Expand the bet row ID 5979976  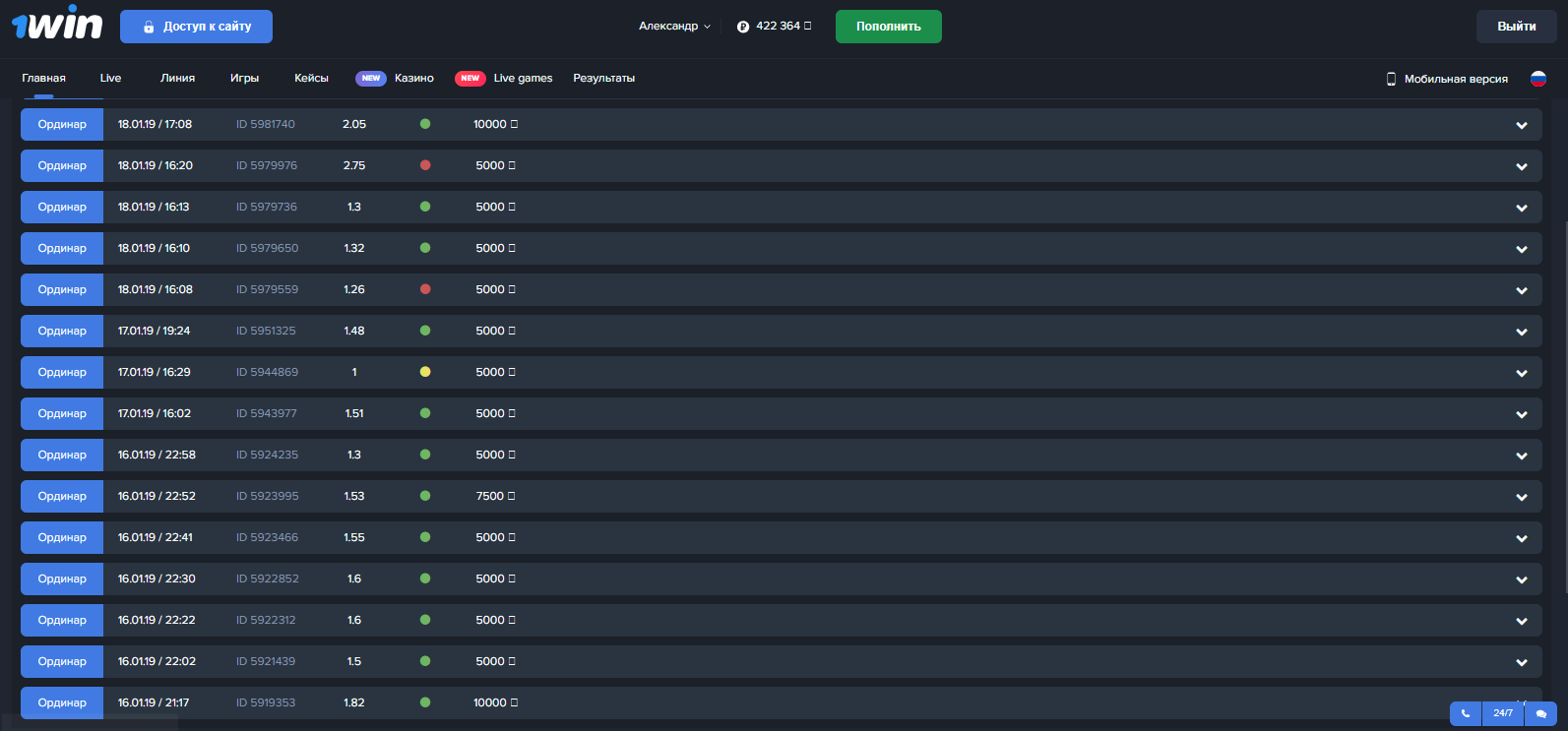[1522, 166]
